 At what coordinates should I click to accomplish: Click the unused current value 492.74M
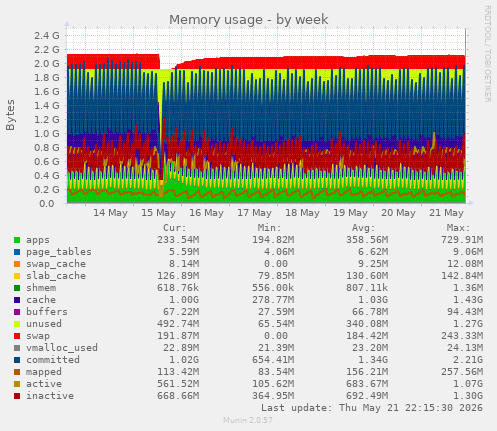(178, 324)
